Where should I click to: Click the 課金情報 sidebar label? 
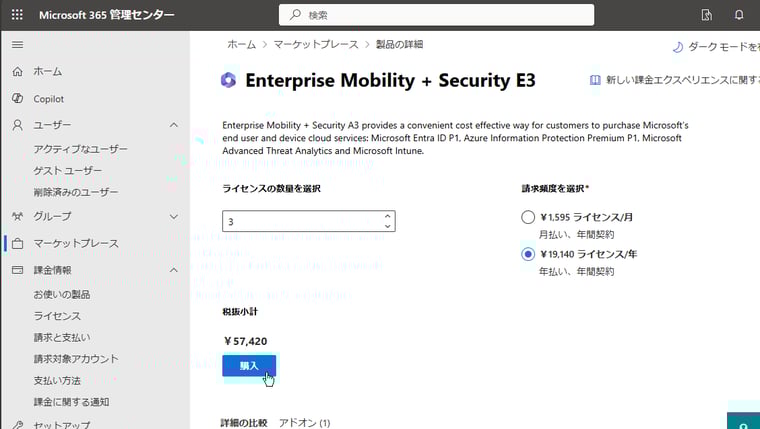pos(52,270)
